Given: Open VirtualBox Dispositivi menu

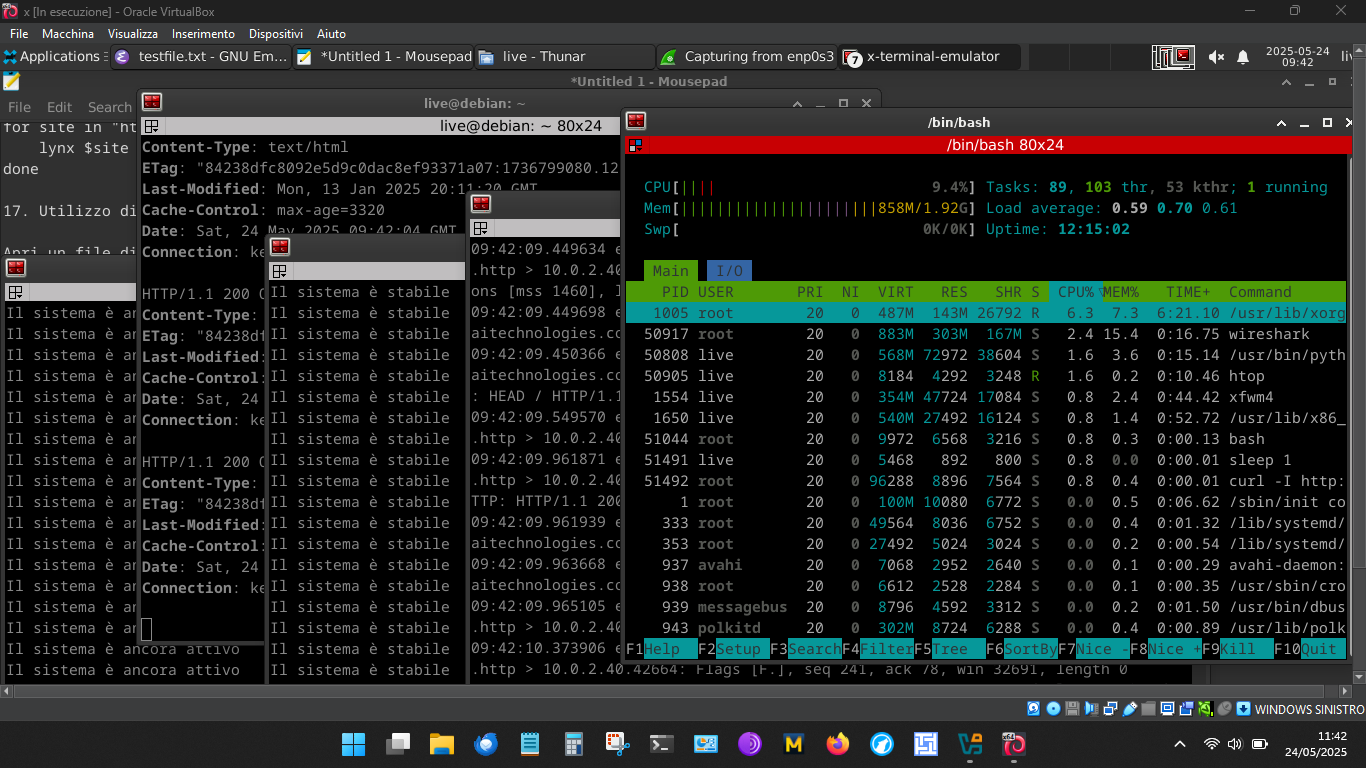Looking at the screenshot, I should (276, 34).
